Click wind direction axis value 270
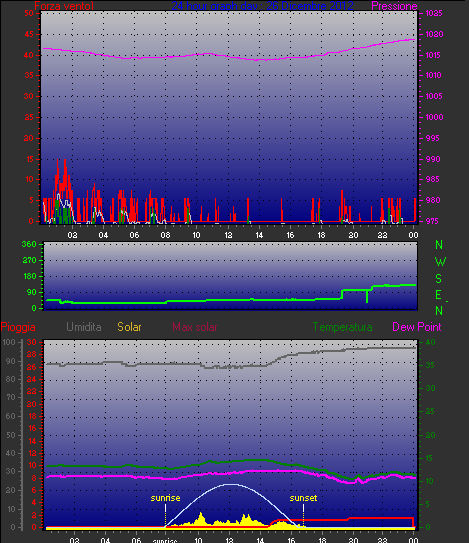This screenshot has width=469, height=543. tap(29, 260)
